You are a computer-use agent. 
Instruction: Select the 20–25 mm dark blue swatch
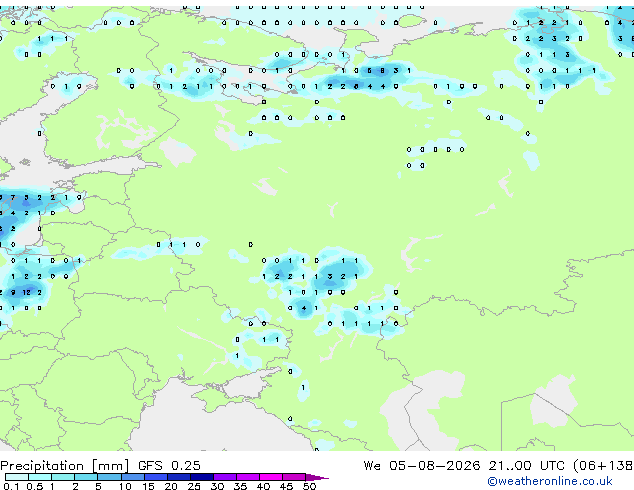pos(178,477)
